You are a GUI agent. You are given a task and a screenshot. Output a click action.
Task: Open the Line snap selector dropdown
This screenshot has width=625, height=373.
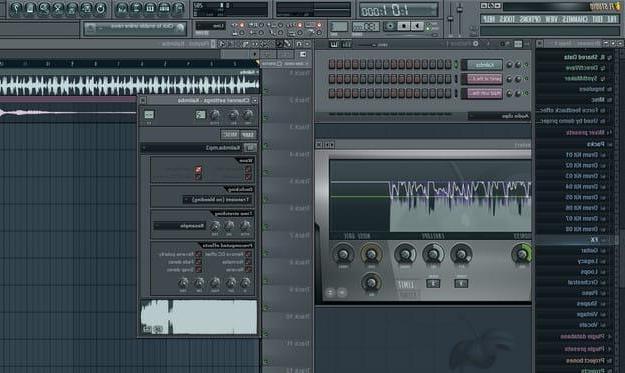point(210,26)
